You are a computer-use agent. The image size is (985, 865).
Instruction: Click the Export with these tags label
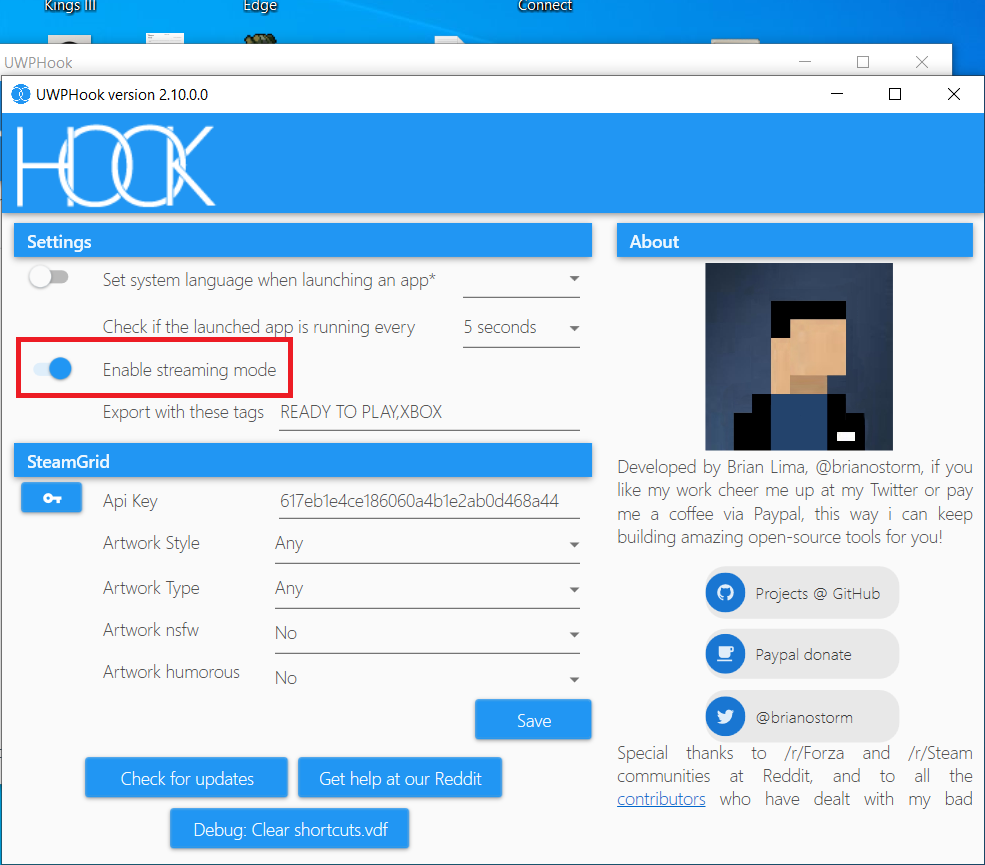coord(183,412)
